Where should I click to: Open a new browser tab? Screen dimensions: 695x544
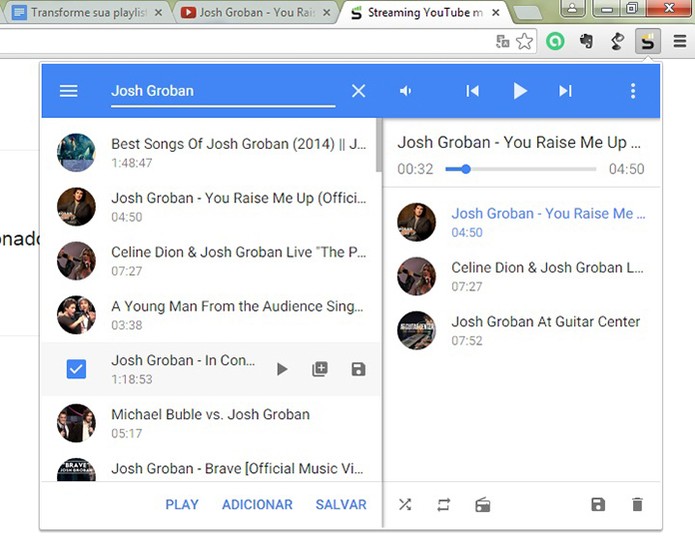pos(527,13)
